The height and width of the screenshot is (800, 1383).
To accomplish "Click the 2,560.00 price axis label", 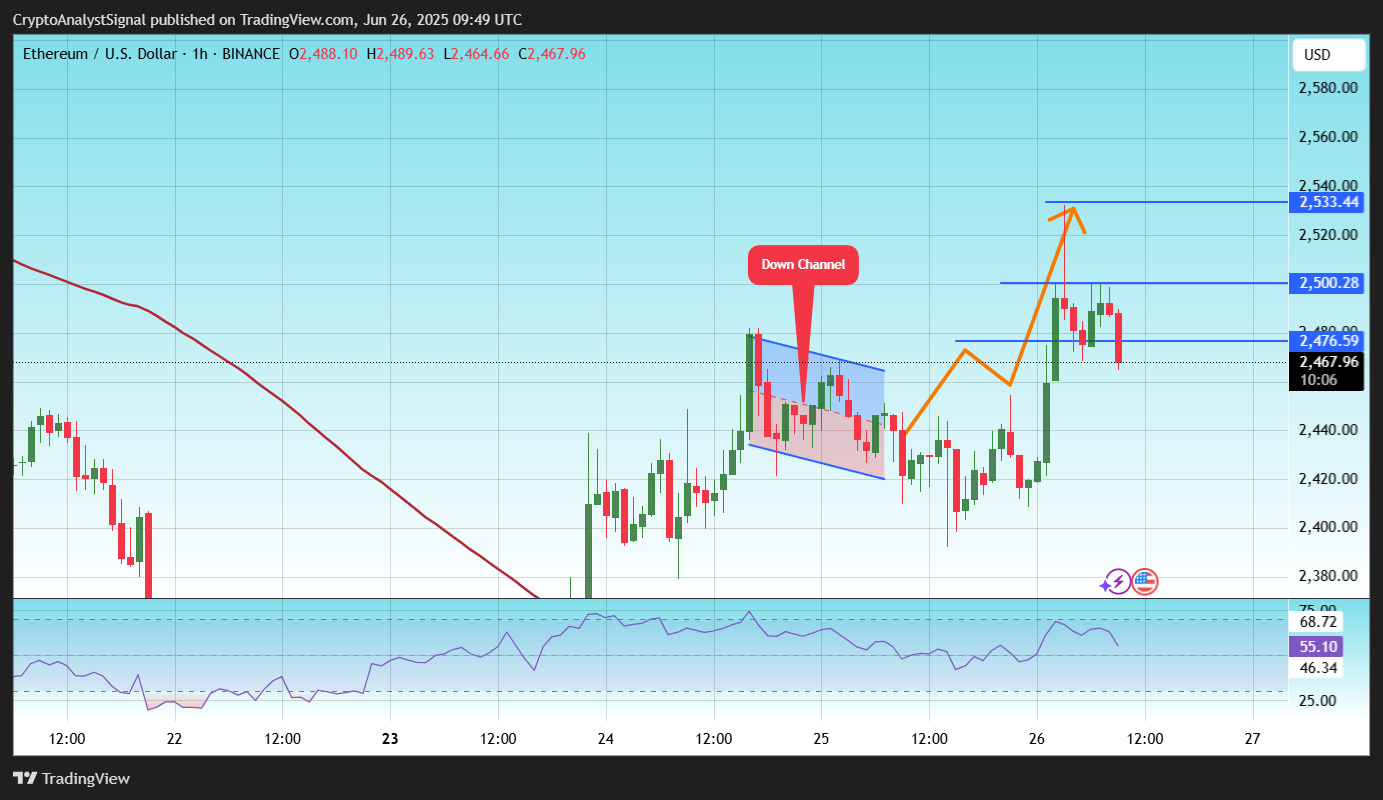I will pos(1329,137).
